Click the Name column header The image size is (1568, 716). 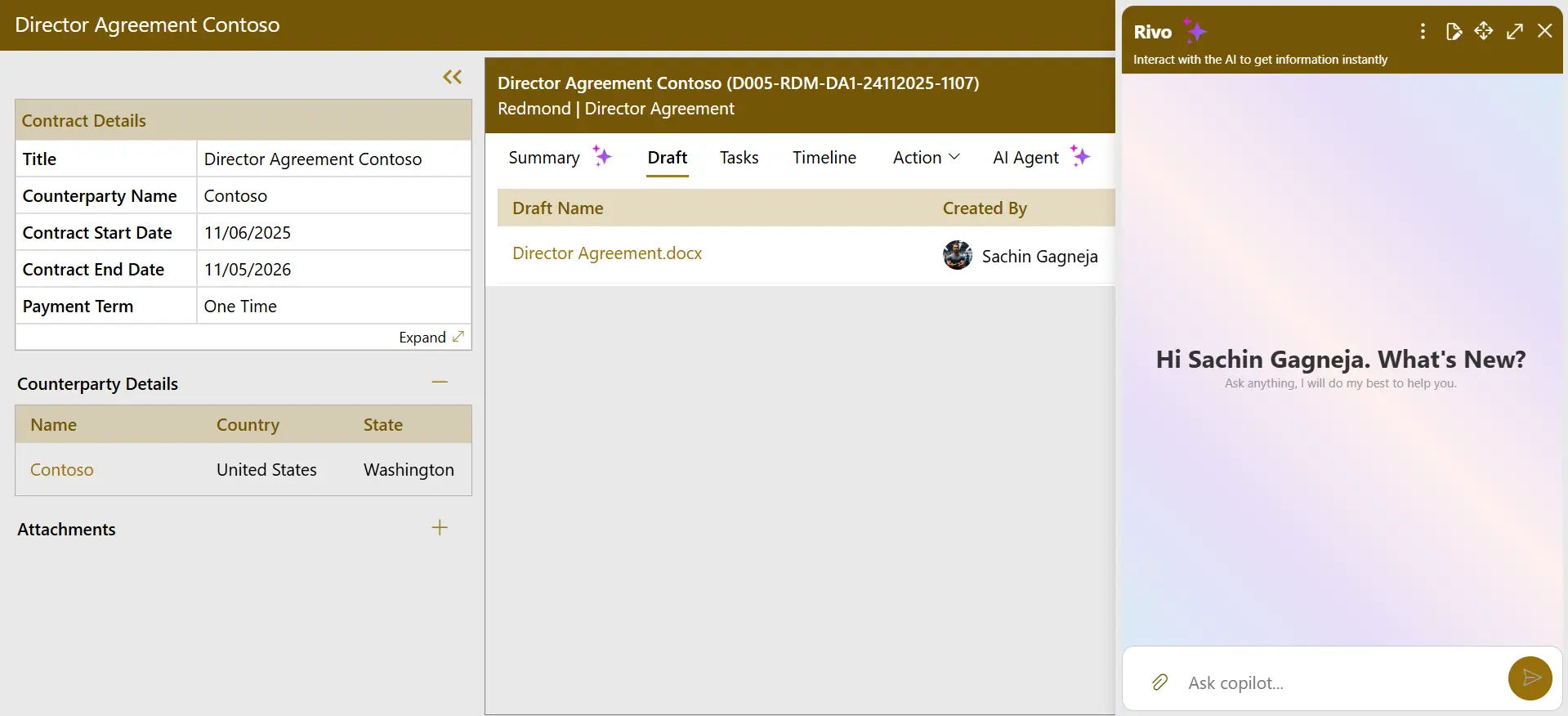(53, 425)
